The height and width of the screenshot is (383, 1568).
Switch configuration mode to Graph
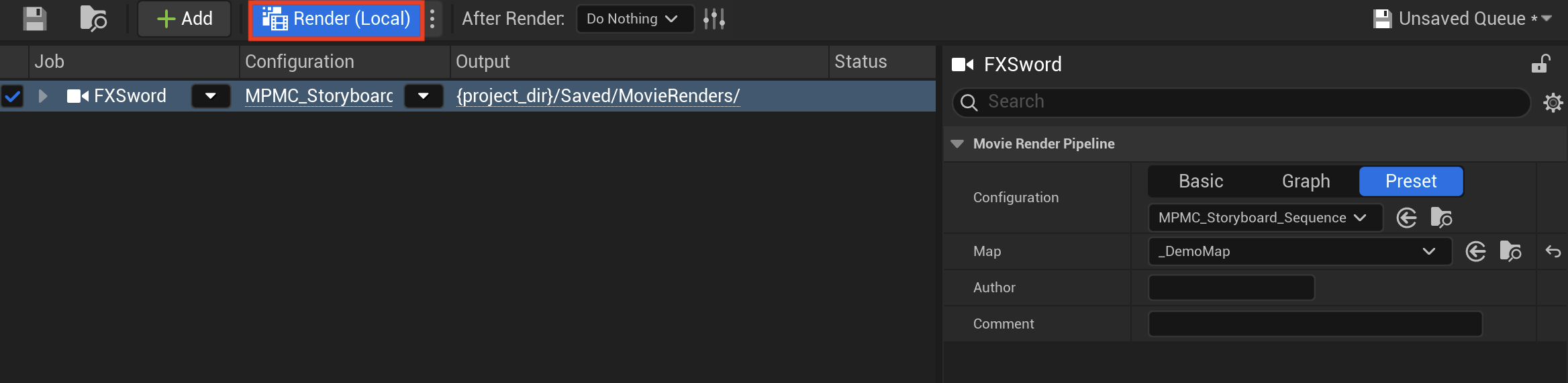click(1306, 181)
